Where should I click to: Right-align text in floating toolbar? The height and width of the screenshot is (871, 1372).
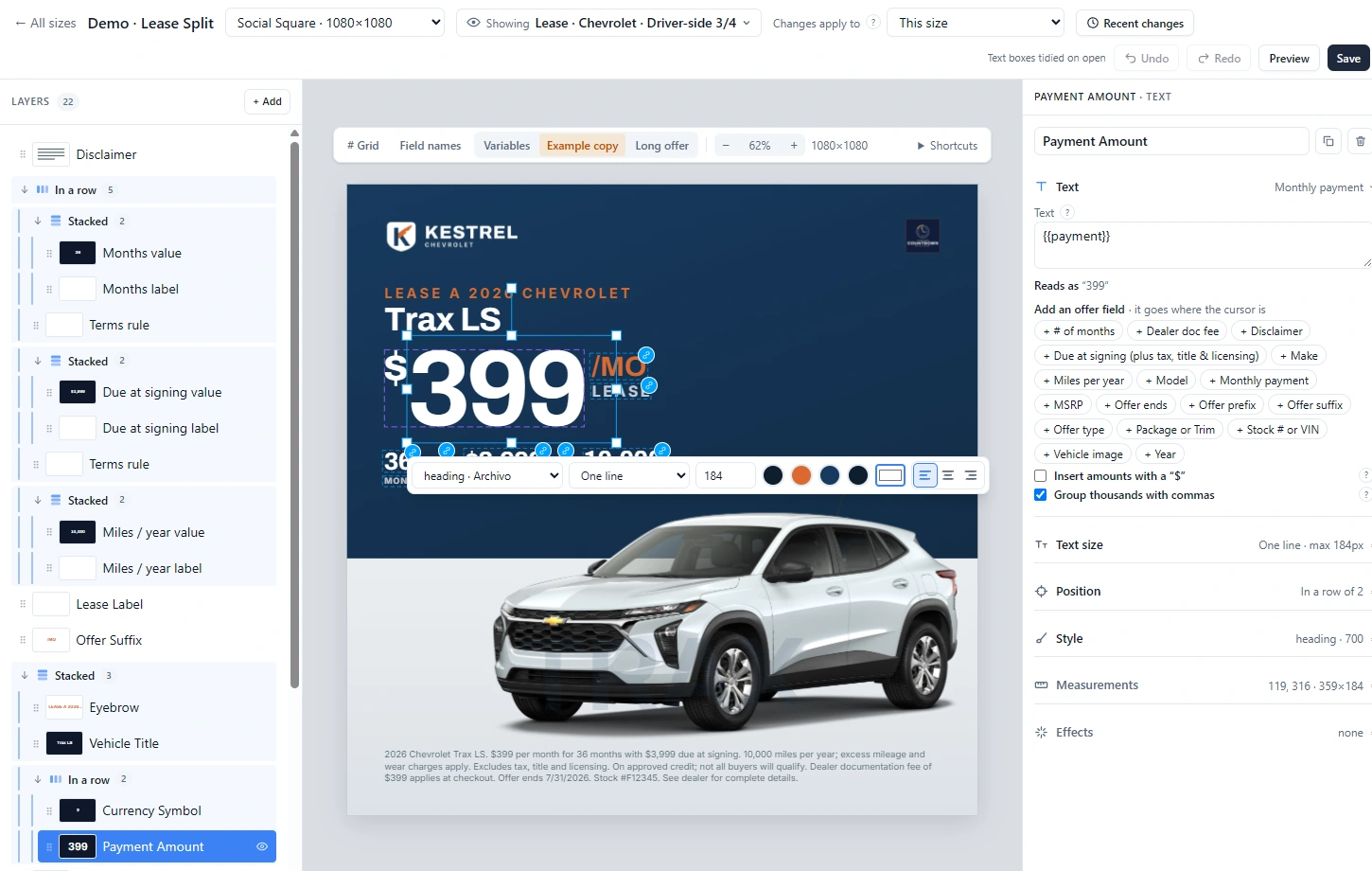(x=971, y=475)
